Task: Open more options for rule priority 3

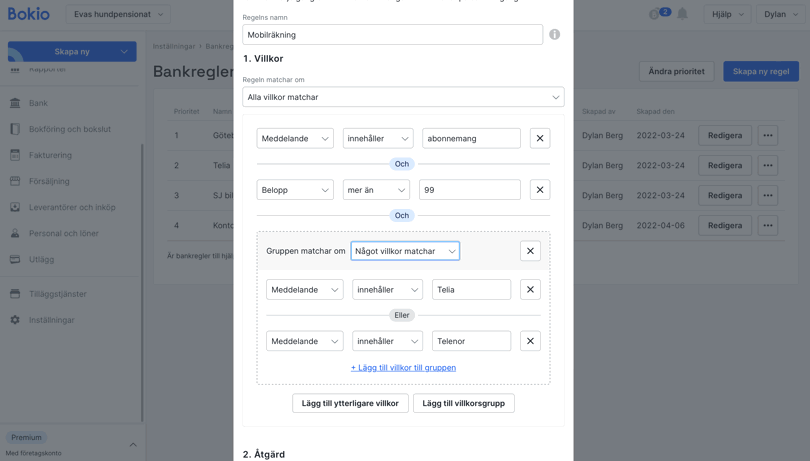Action: [x=768, y=195]
